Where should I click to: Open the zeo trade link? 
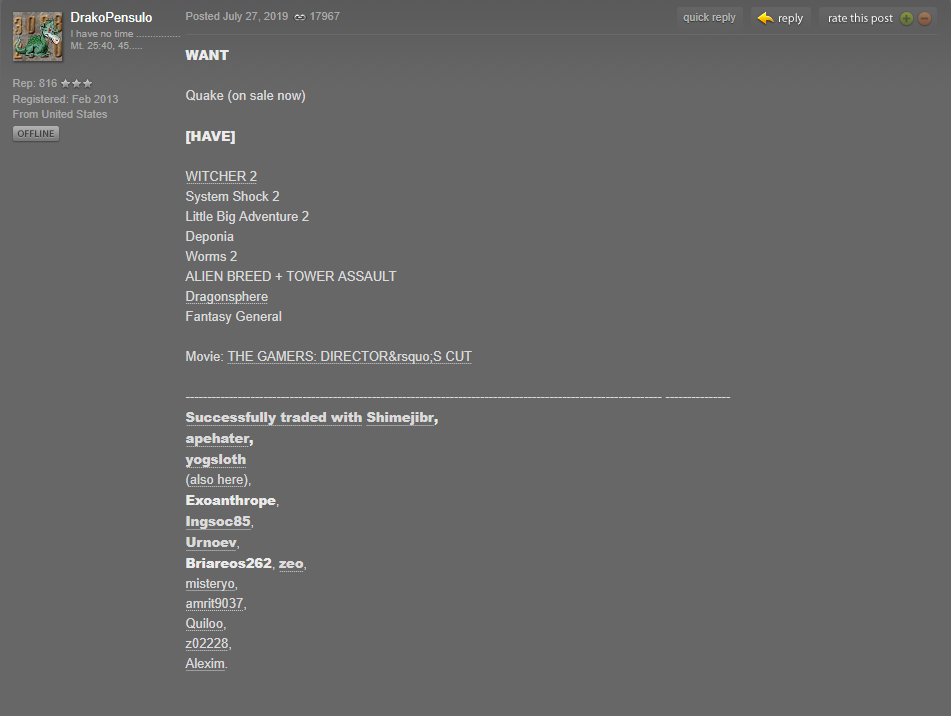click(291, 564)
